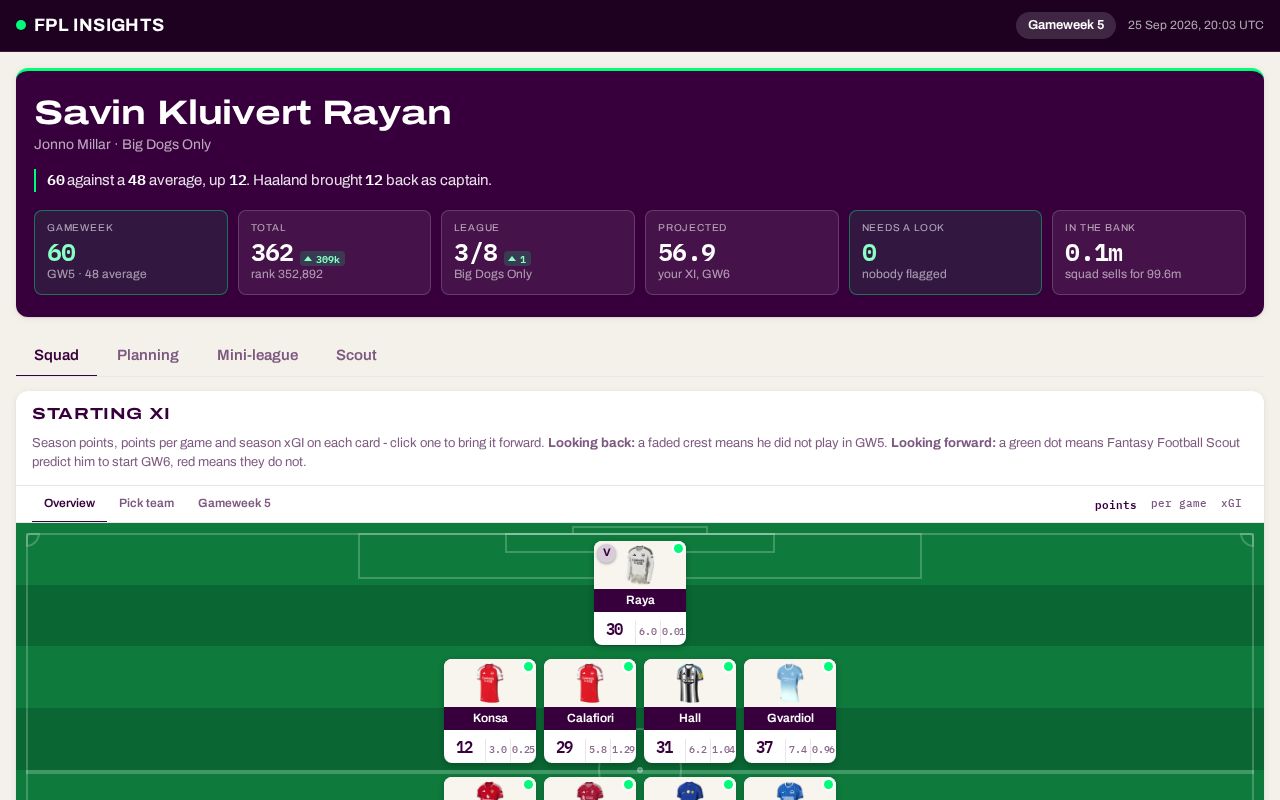Open the In the bank 0.1m card

1149,252
